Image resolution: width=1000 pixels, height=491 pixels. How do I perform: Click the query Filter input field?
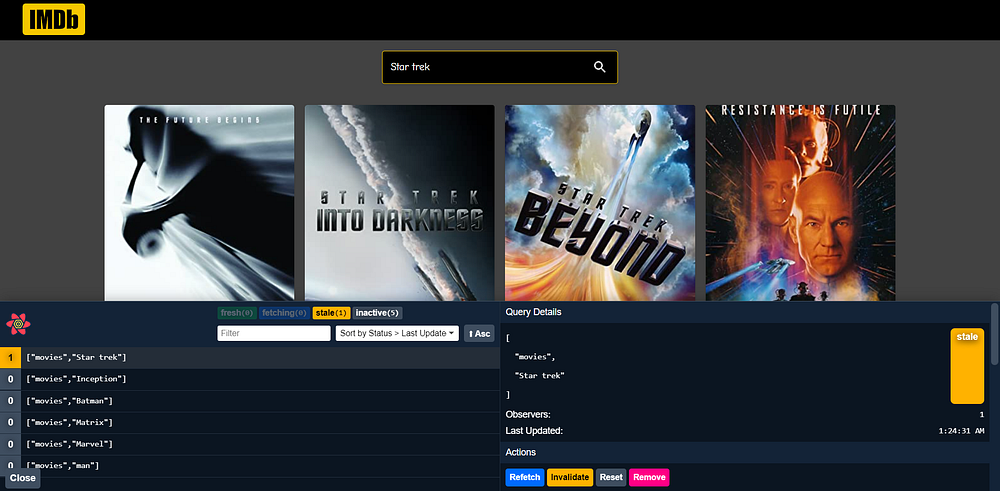pyautogui.click(x=274, y=333)
